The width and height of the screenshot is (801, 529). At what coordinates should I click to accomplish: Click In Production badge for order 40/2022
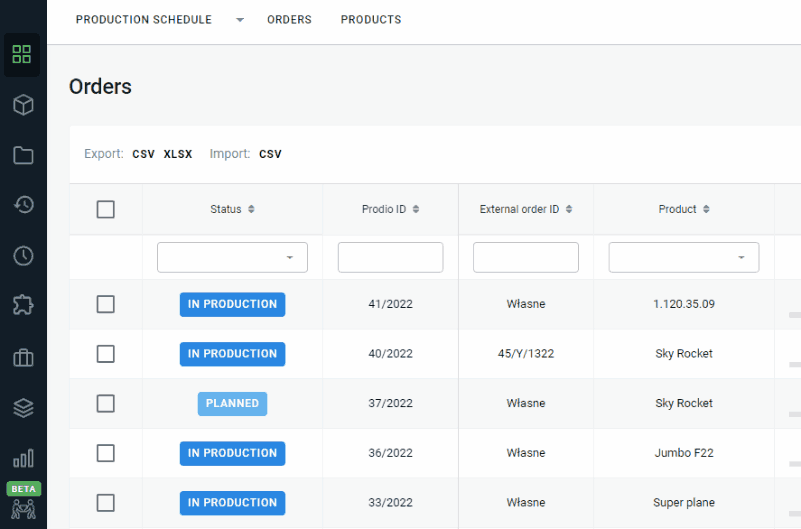click(x=232, y=354)
